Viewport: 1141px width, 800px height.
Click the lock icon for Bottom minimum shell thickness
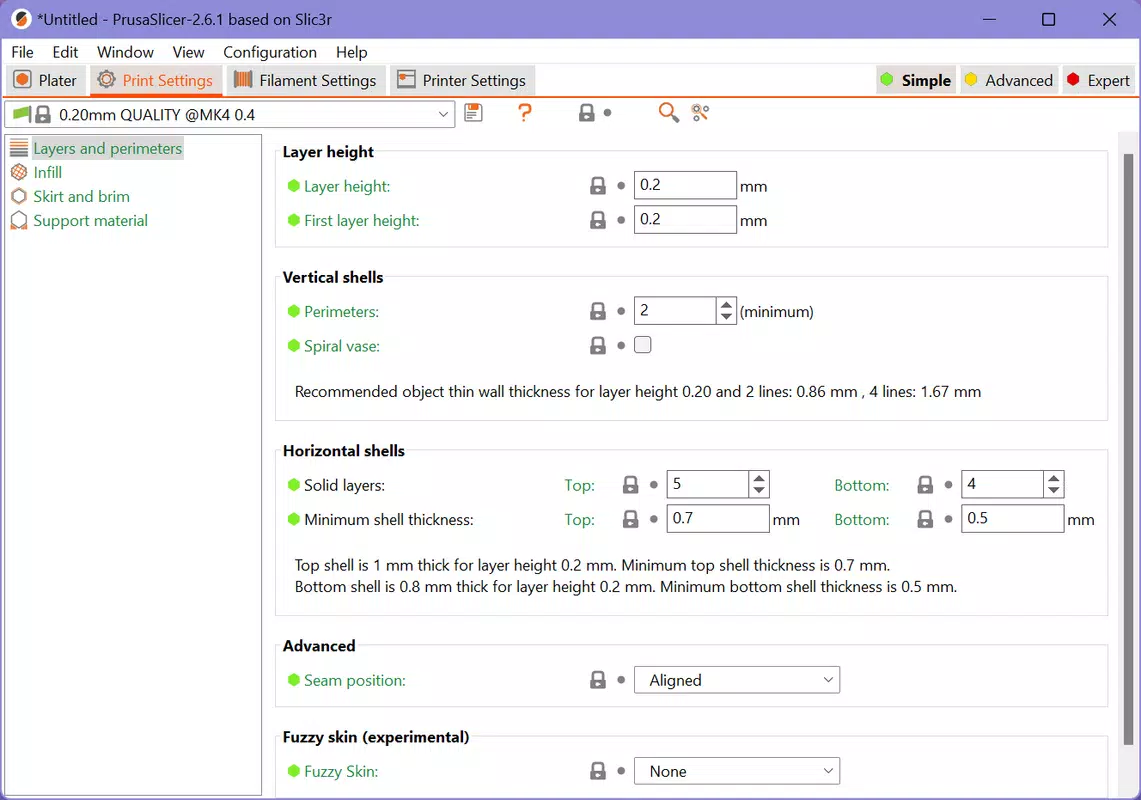point(925,519)
